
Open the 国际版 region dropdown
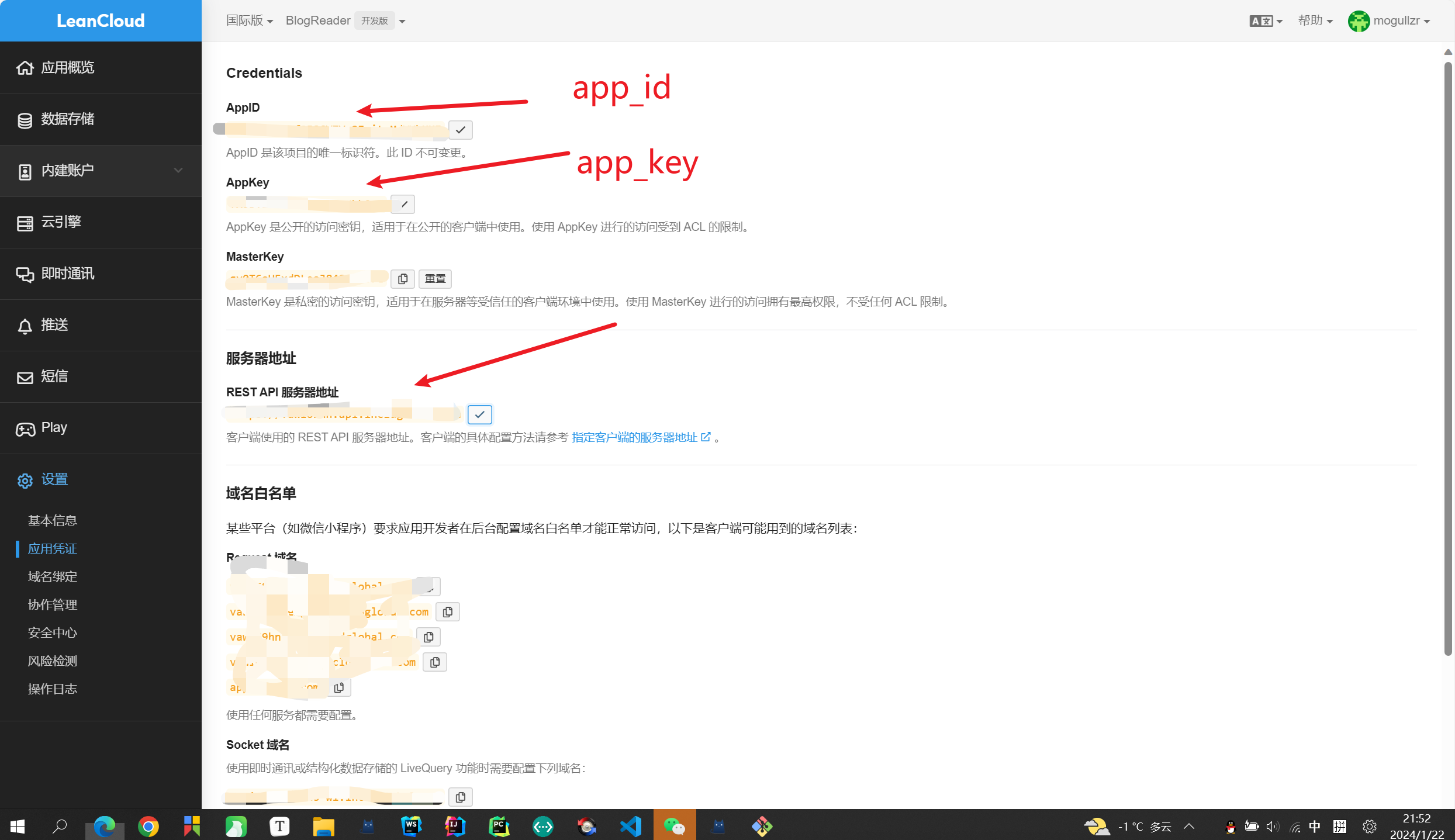tap(250, 20)
